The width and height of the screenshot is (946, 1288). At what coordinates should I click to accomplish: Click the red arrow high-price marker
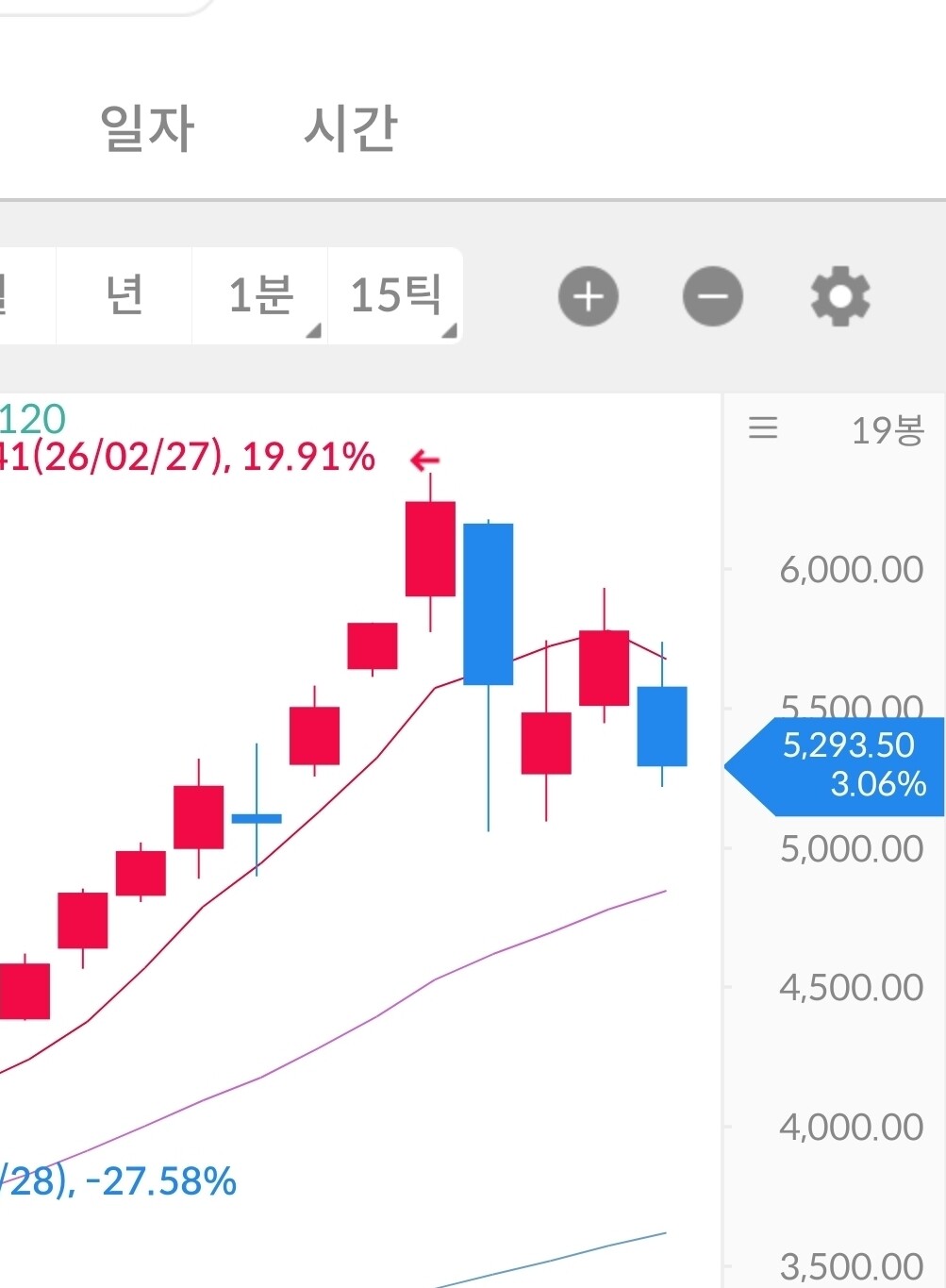[424, 460]
